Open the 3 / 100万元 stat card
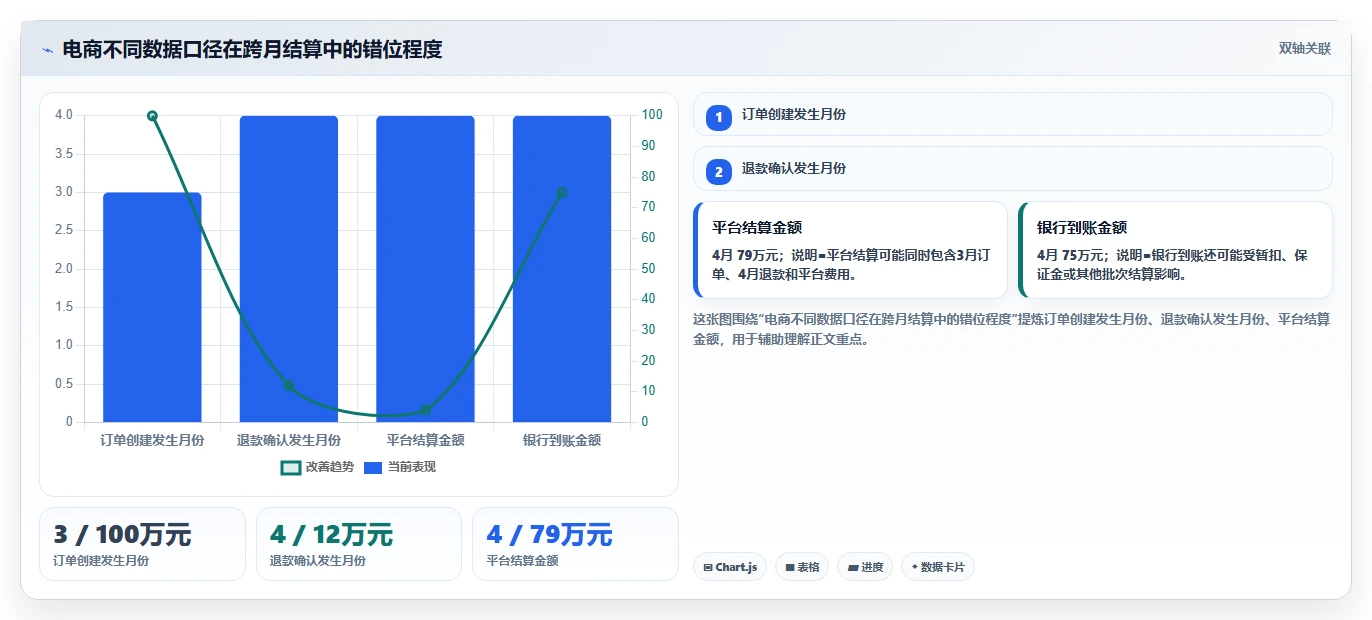The height and width of the screenshot is (620, 1372). [x=142, y=544]
